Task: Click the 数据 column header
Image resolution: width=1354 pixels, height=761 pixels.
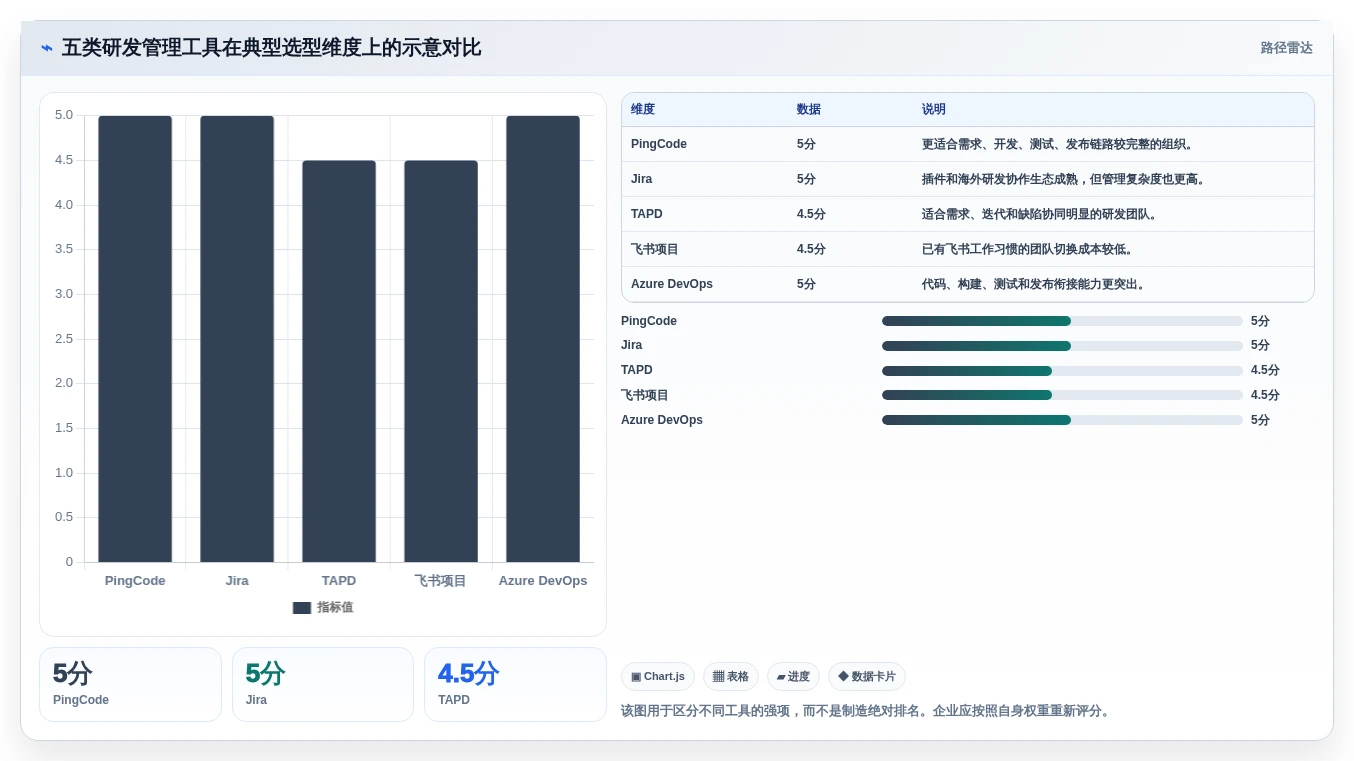Action: point(809,110)
